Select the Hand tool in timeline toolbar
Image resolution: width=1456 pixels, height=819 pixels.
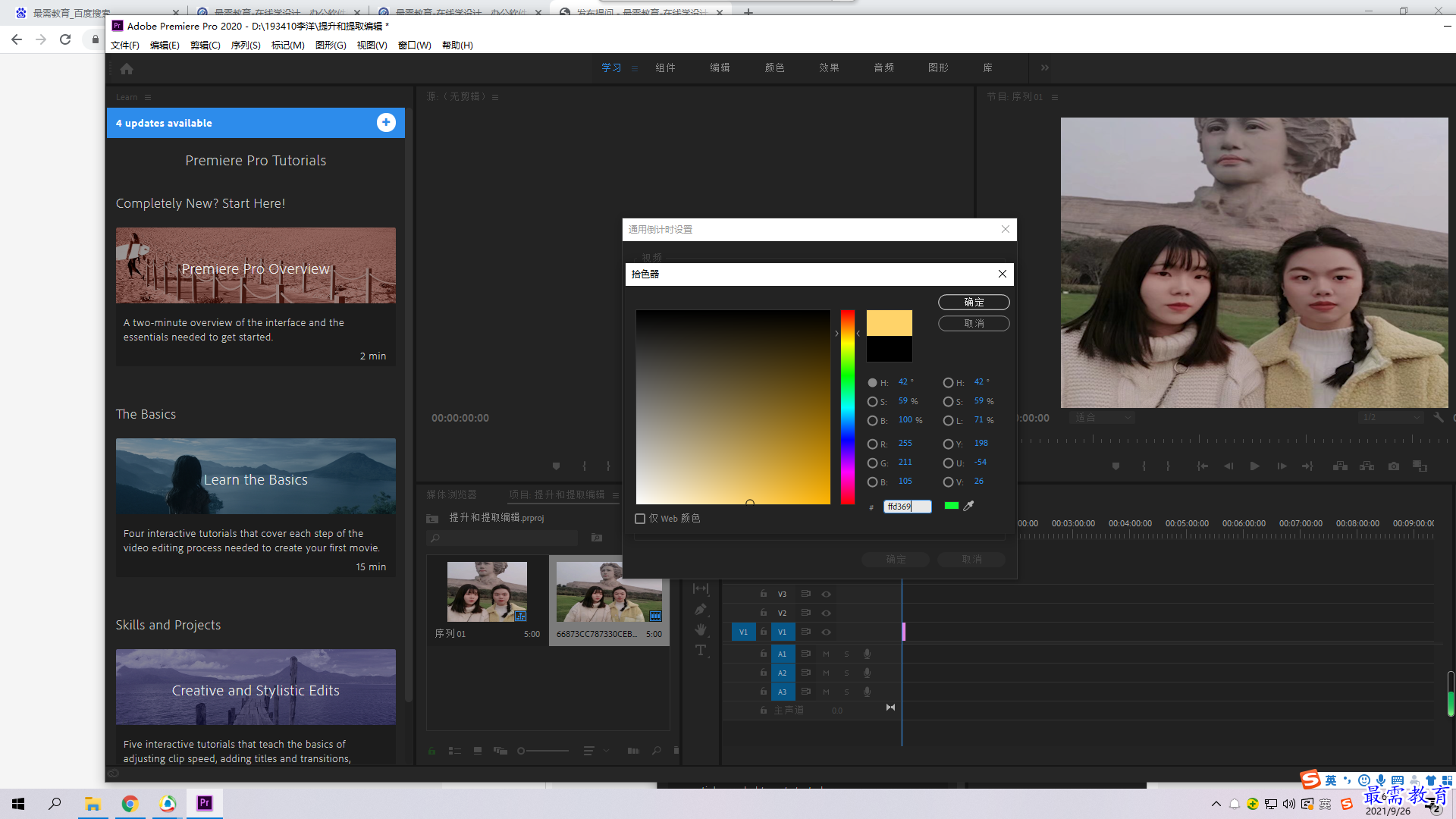click(701, 629)
